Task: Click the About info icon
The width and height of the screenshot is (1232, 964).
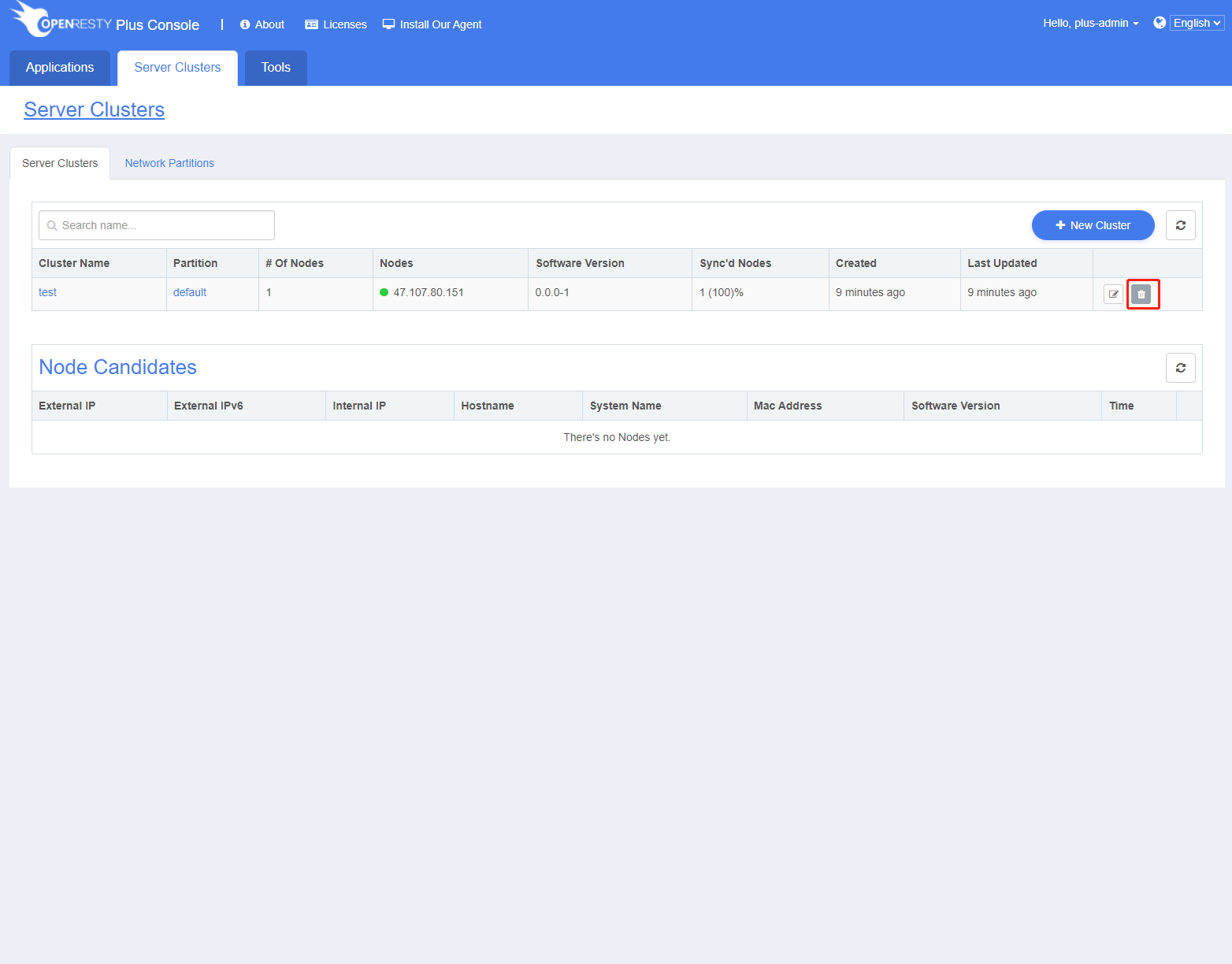Action: click(245, 24)
